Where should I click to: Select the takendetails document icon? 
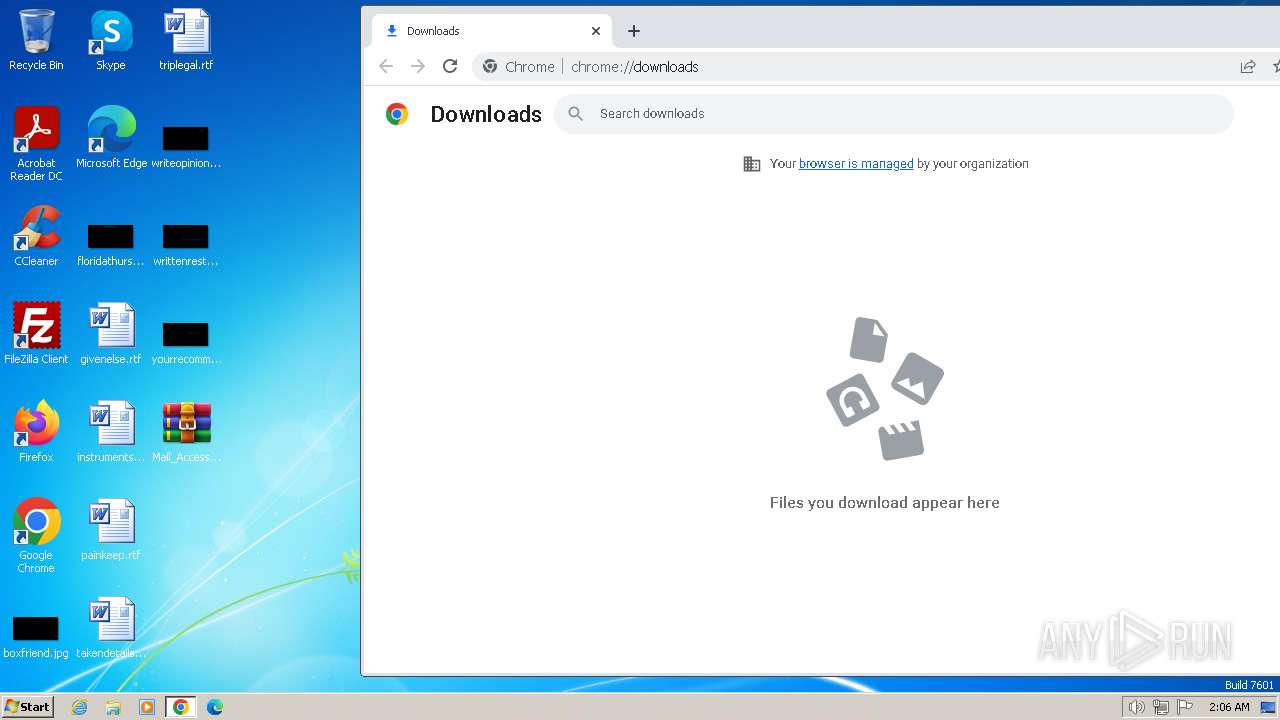pyautogui.click(x=111, y=628)
